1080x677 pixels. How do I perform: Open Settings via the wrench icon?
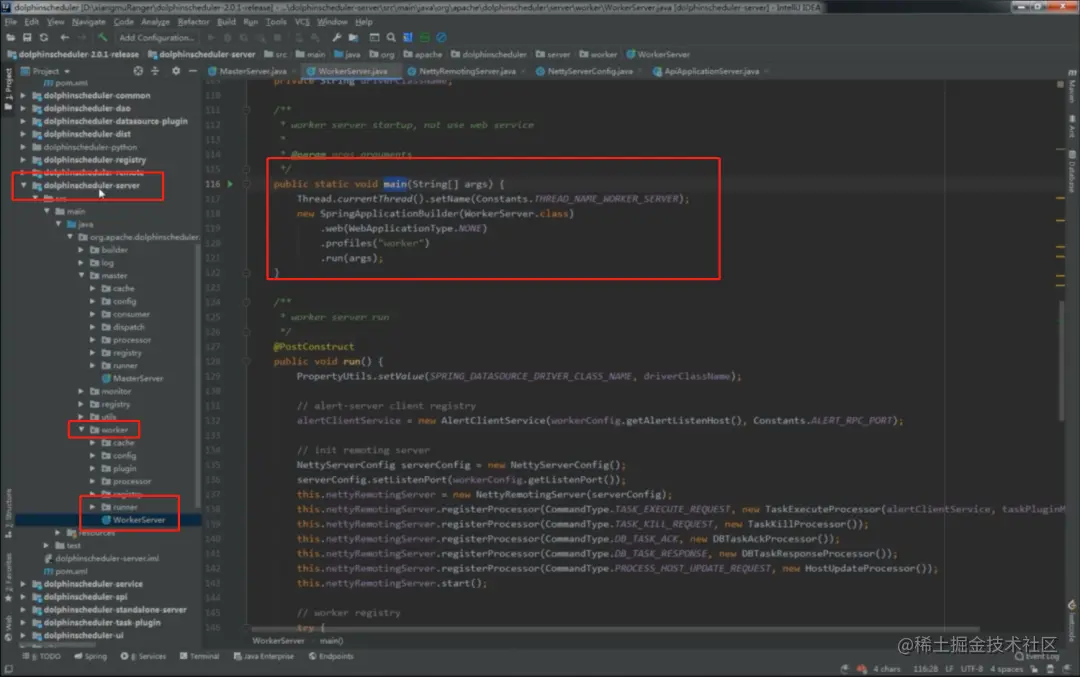(336, 37)
